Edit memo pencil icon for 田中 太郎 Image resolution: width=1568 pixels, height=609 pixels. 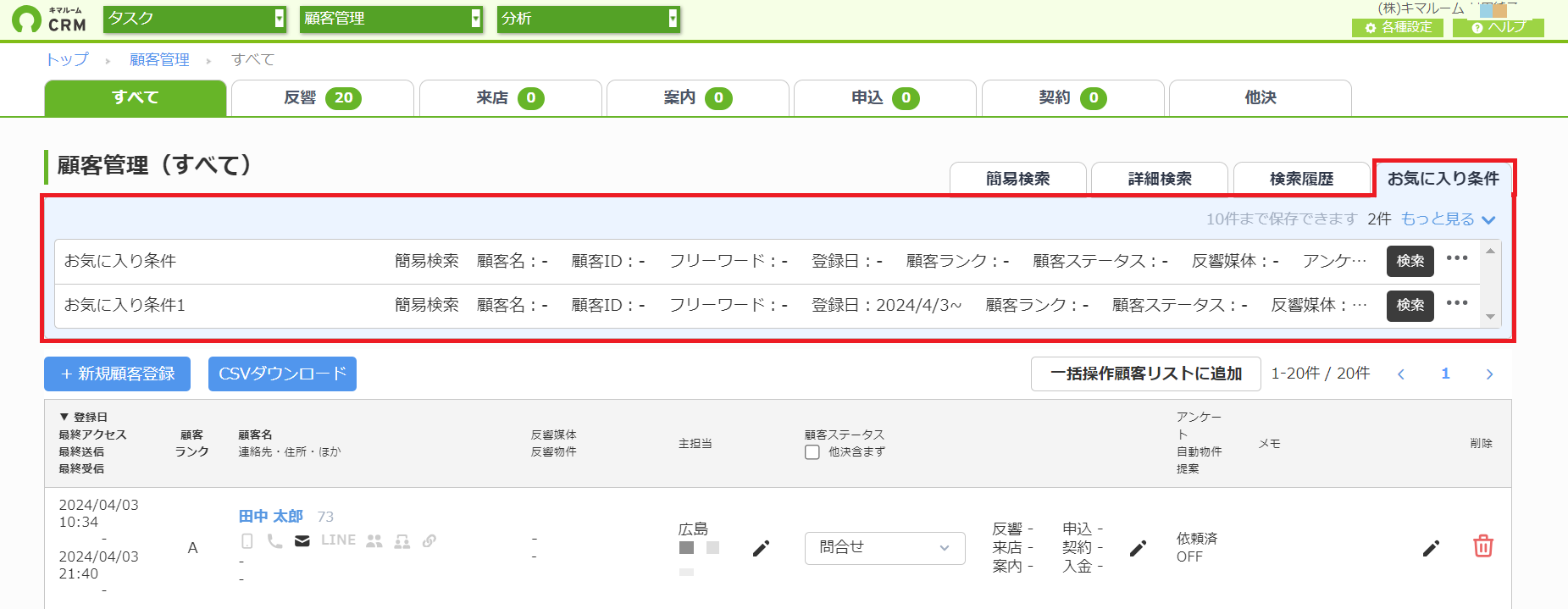coord(1431,549)
